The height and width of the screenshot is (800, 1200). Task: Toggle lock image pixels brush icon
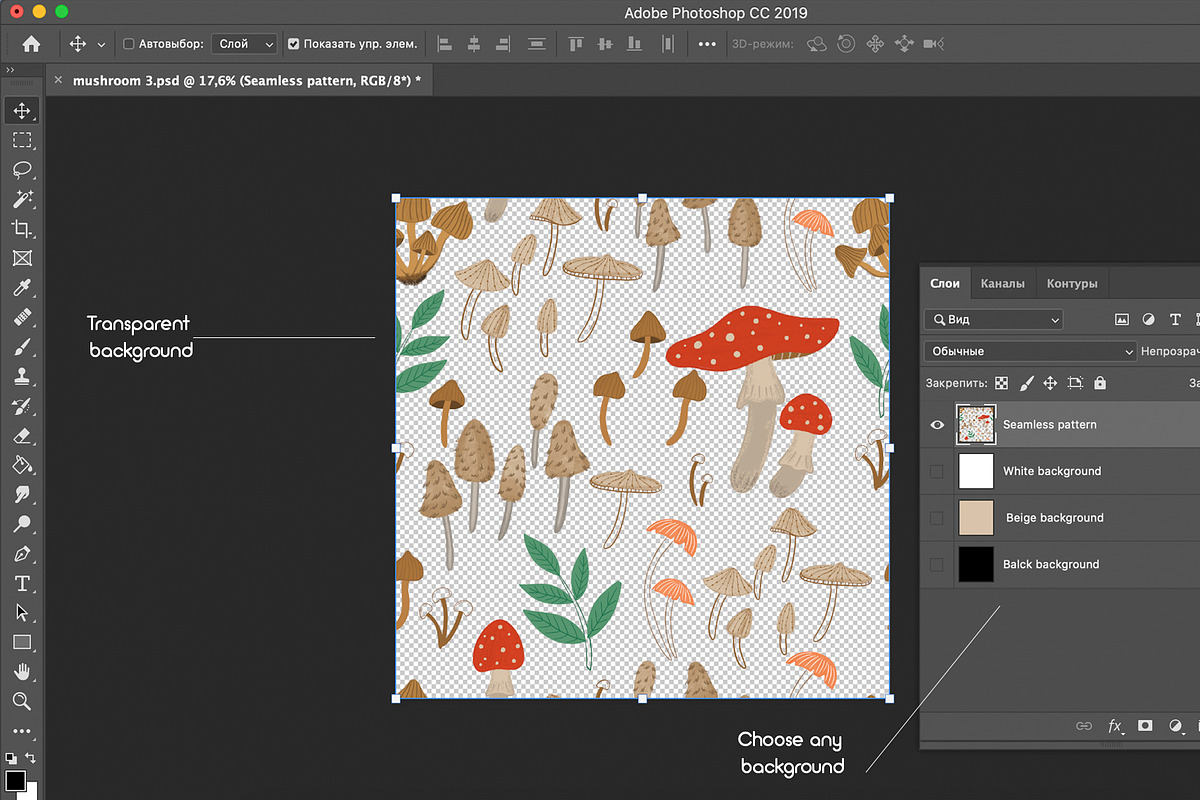click(x=1026, y=383)
